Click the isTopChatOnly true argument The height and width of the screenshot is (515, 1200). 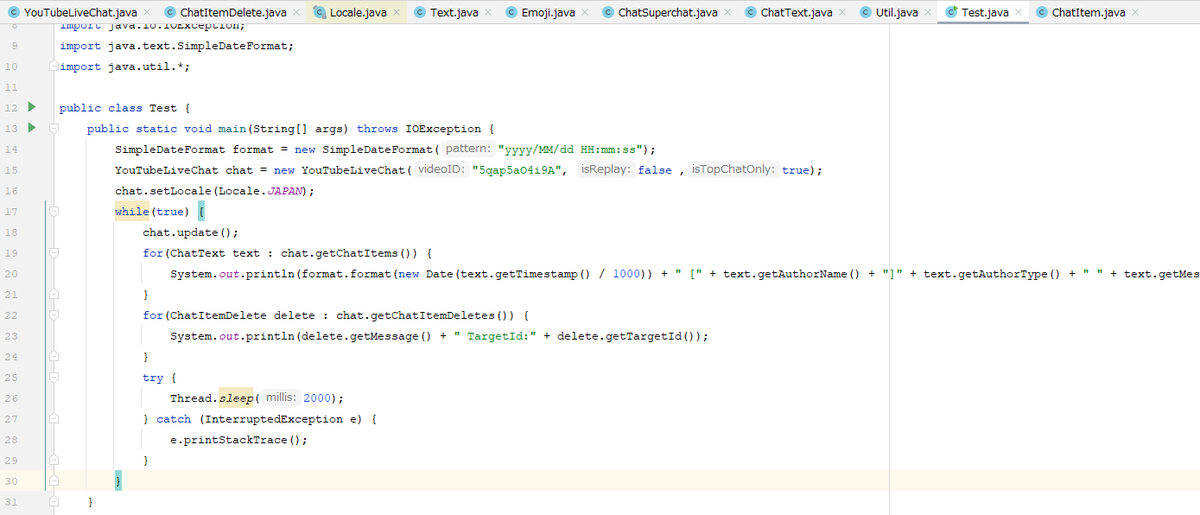click(x=795, y=170)
